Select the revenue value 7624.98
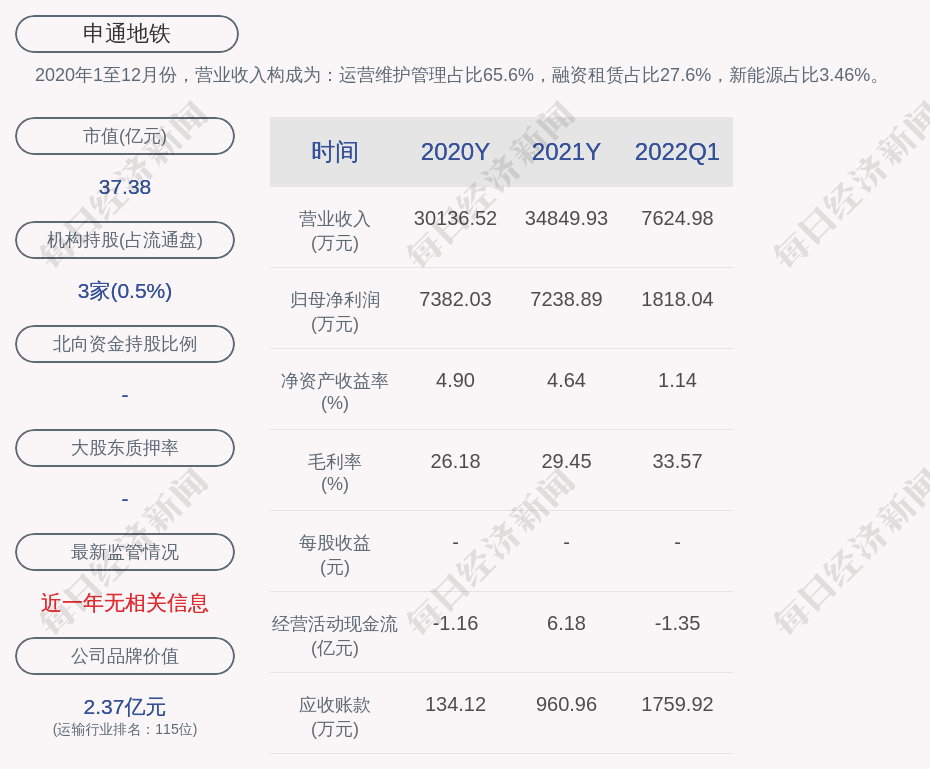 (677, 218)
